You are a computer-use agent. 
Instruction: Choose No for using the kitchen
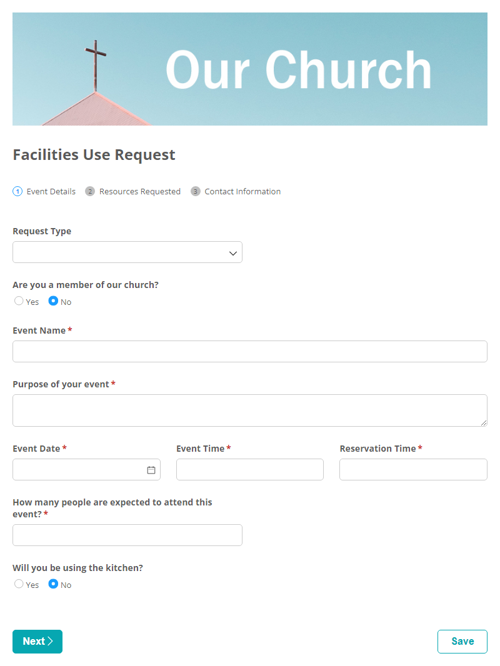(53, 584)
